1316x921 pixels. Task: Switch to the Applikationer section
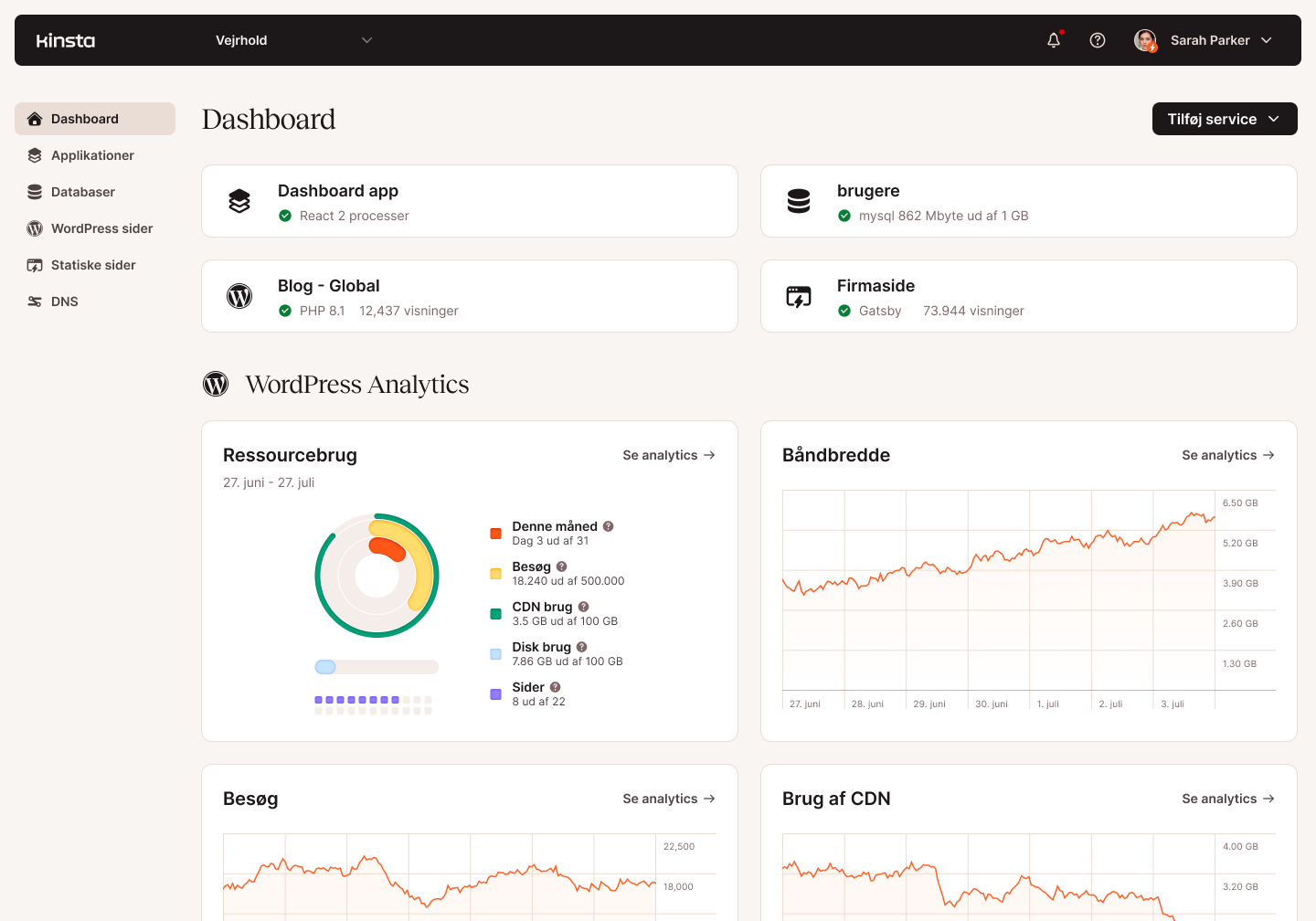point(91,155)
